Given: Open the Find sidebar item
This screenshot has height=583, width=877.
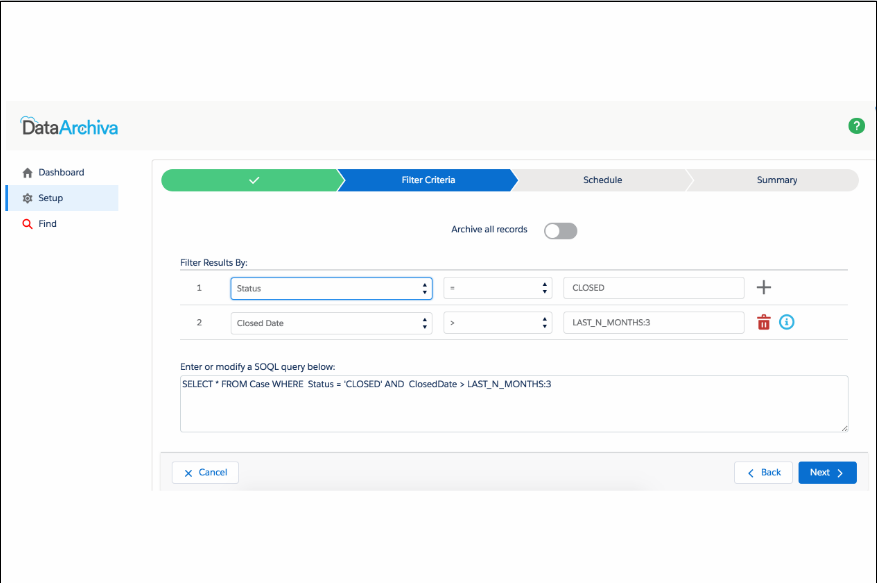Looking at the screenshot, I should [x=62, y=224].
